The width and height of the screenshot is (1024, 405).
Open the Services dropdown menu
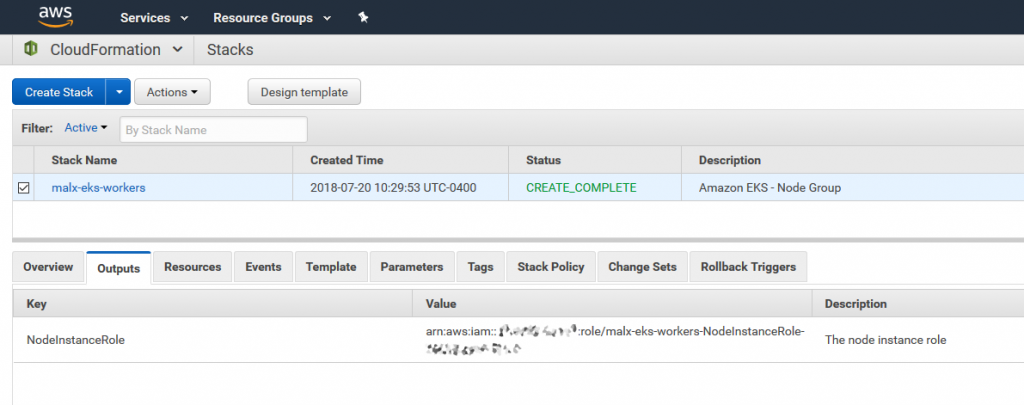pyautogui.click(x=154, y=18)
